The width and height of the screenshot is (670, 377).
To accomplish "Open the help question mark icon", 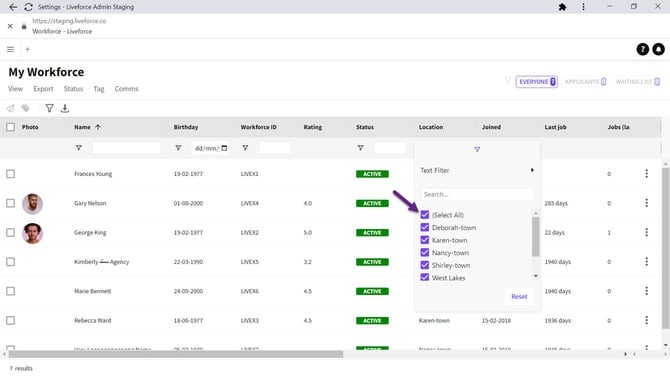I will [643, 49].
